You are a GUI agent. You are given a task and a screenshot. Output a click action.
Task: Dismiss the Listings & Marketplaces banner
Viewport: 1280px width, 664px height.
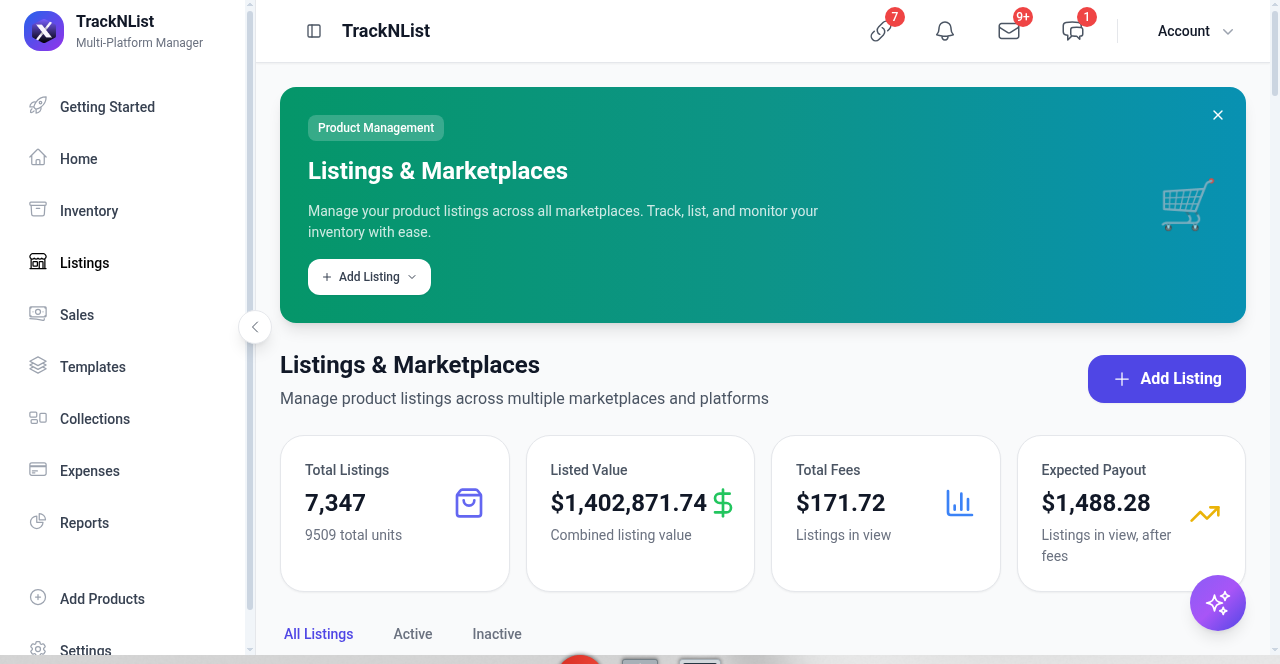pos(1218,115)
